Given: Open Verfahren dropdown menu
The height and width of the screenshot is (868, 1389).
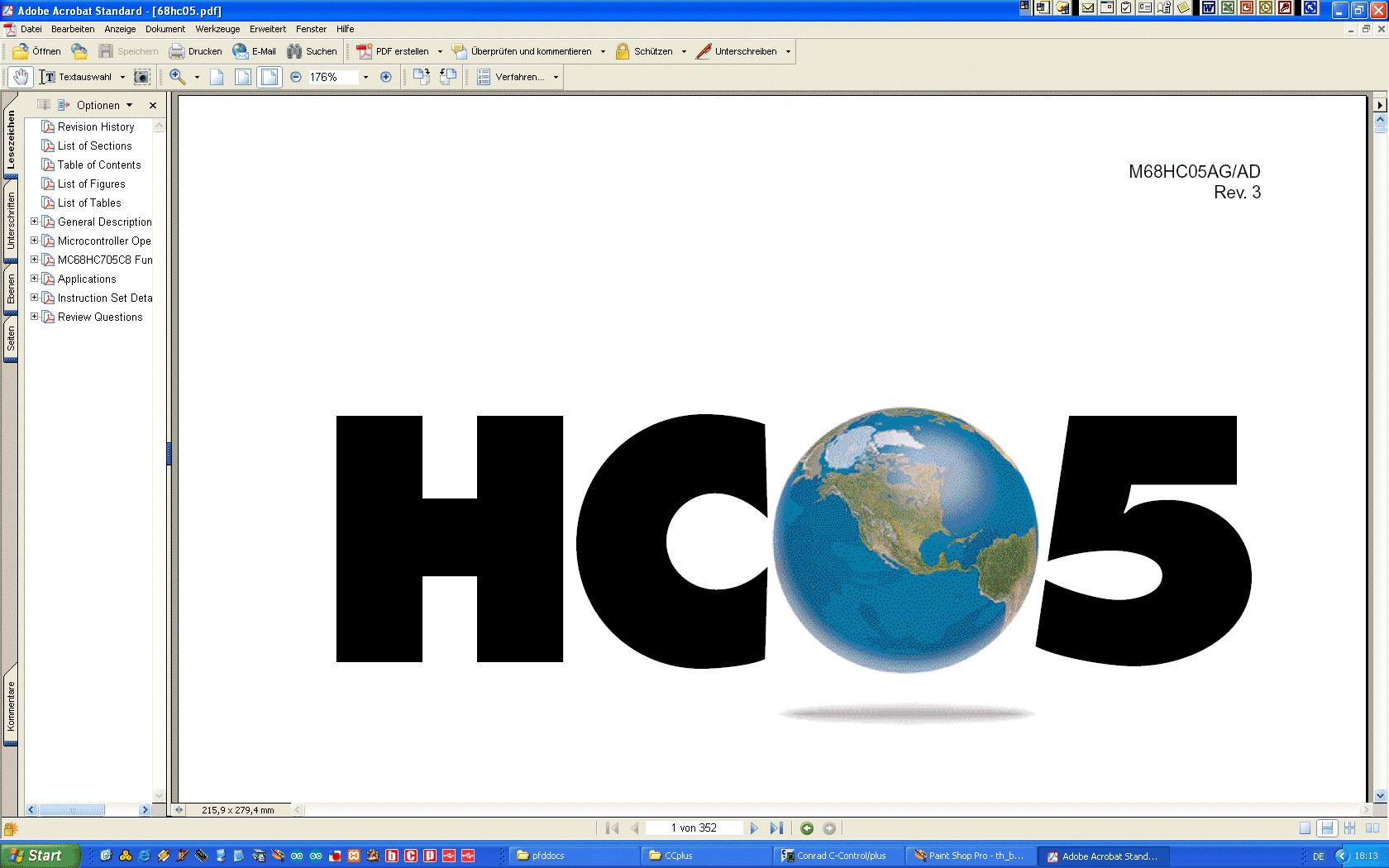Looking at the screenshot, I should (x=556, y=77).
